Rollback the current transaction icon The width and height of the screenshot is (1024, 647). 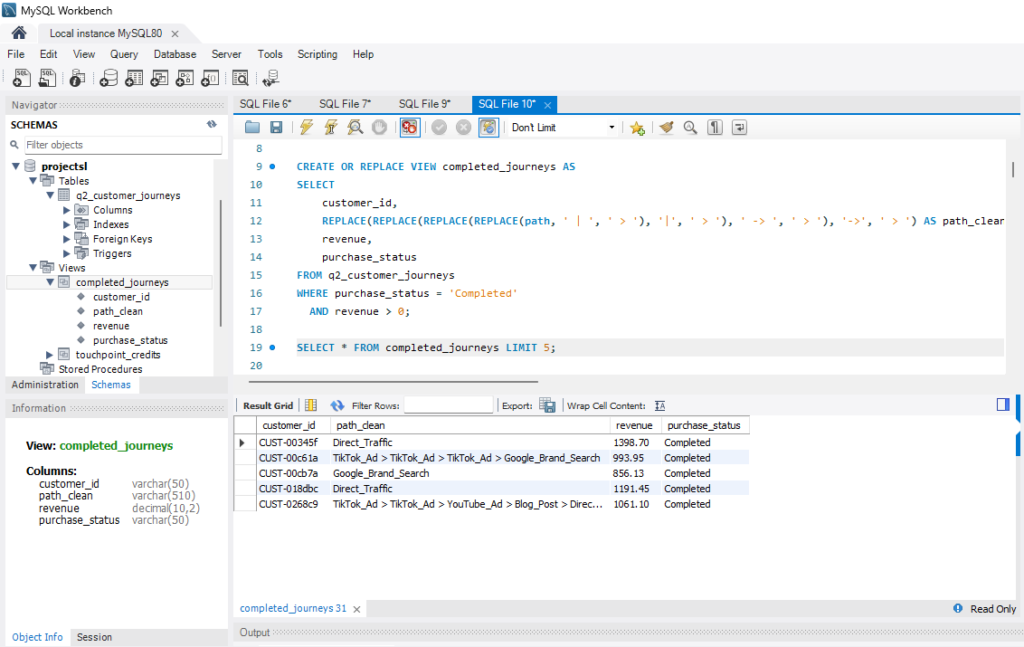463,127
